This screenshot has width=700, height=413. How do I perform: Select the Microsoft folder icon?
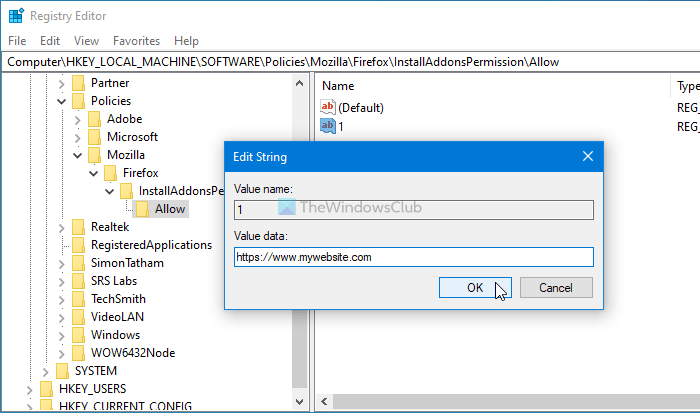pos(95,137)
